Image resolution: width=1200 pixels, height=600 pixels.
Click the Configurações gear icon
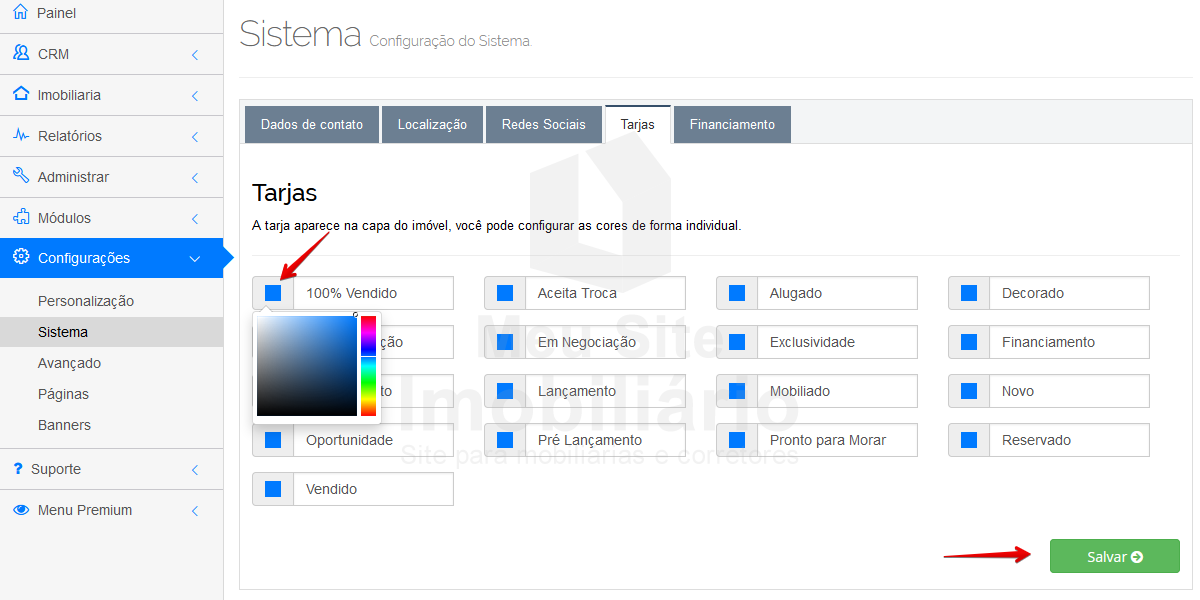(x=21, y=257)
